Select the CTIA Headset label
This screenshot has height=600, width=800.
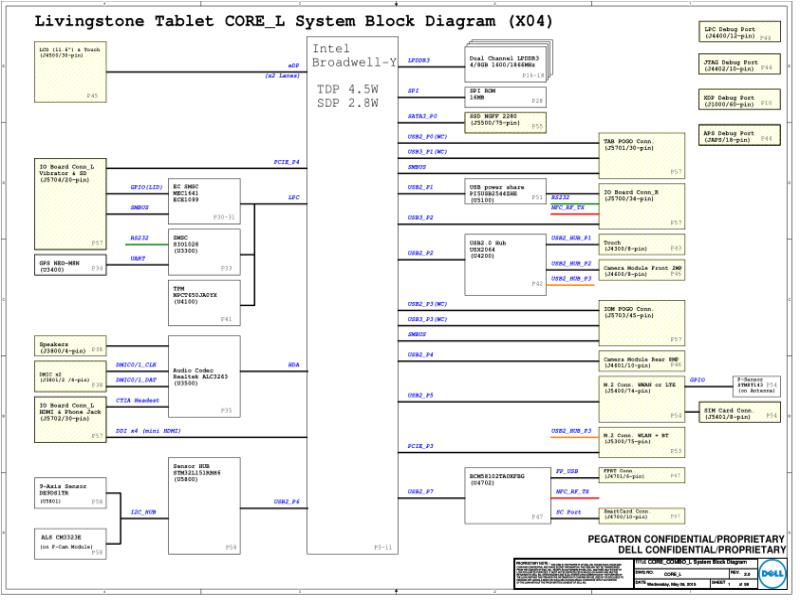coord(137,401)
